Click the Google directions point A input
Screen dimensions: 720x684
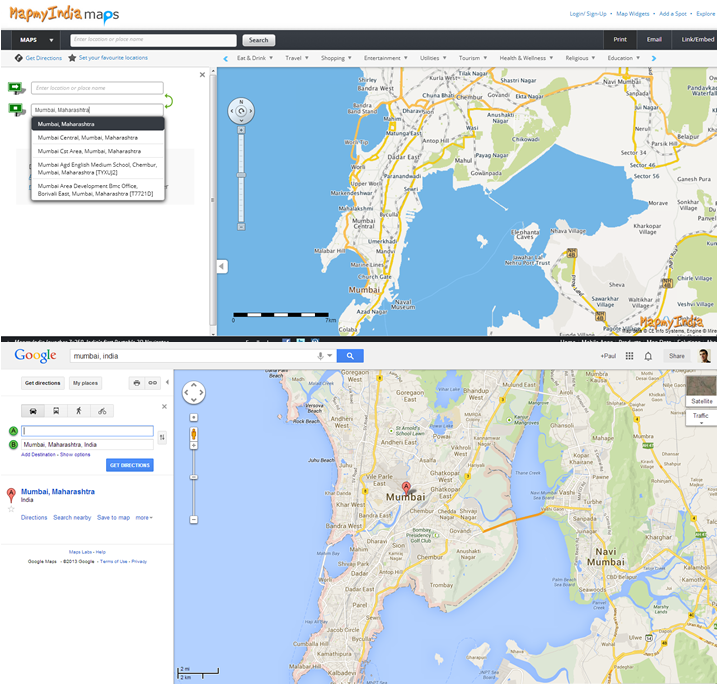click(x=87, y=431)
